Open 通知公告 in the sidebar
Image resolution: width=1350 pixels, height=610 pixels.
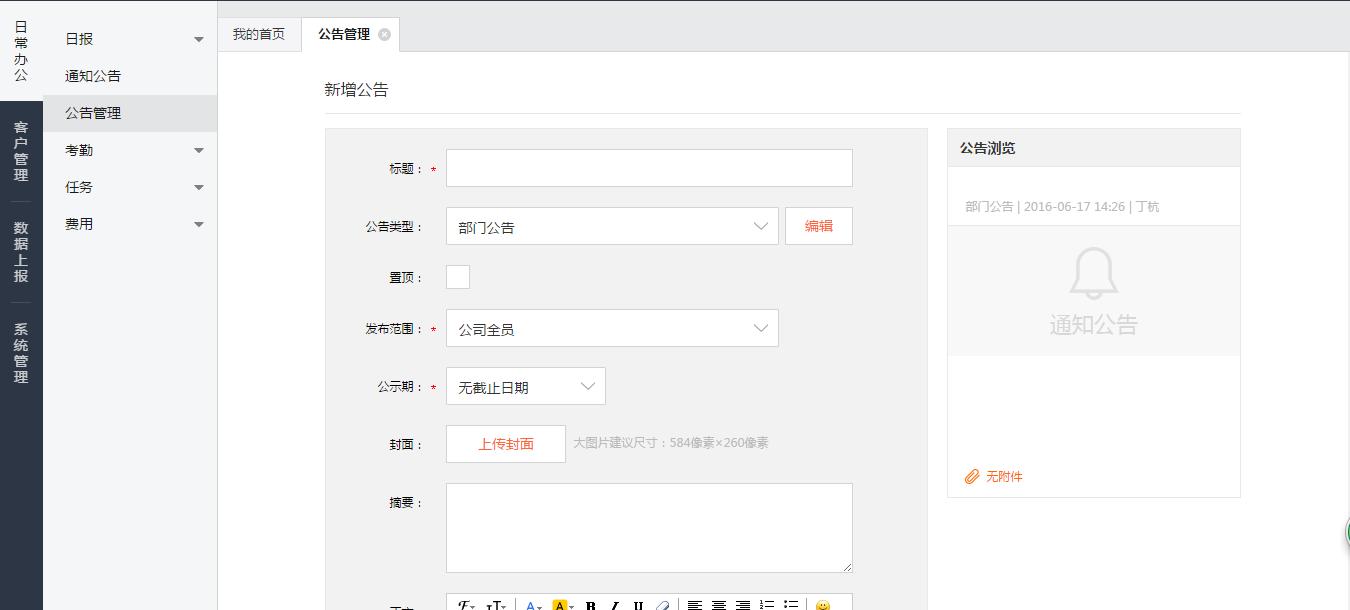(x=93, y=76)
